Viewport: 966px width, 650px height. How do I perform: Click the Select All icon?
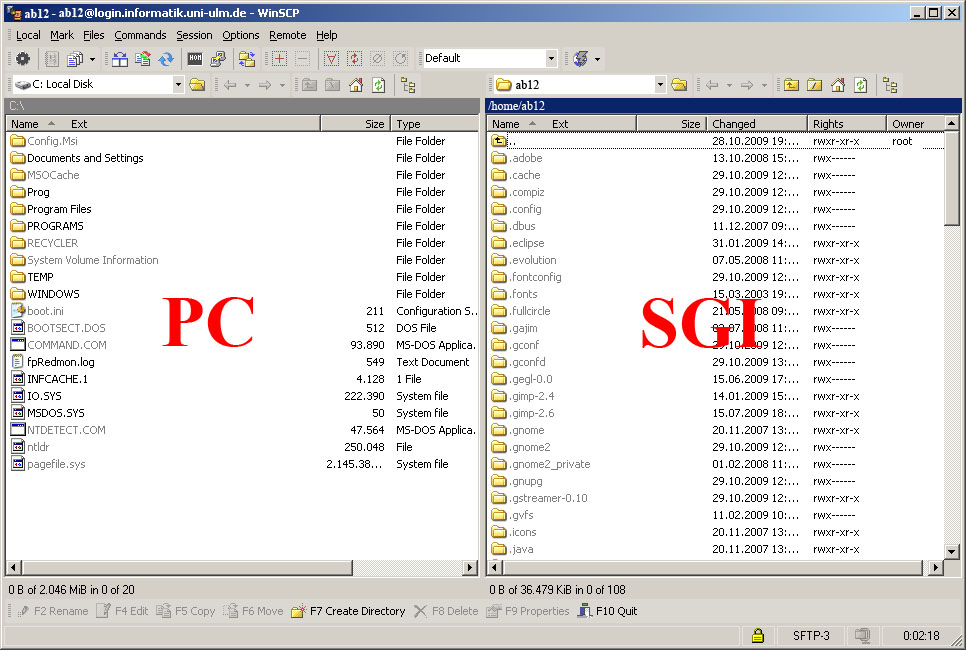coord(331,59)
